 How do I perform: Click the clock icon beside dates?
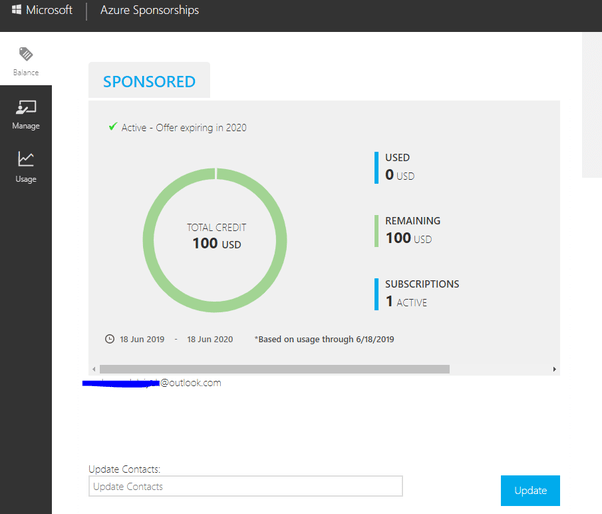pyautogui.click(x=110, y=339)
